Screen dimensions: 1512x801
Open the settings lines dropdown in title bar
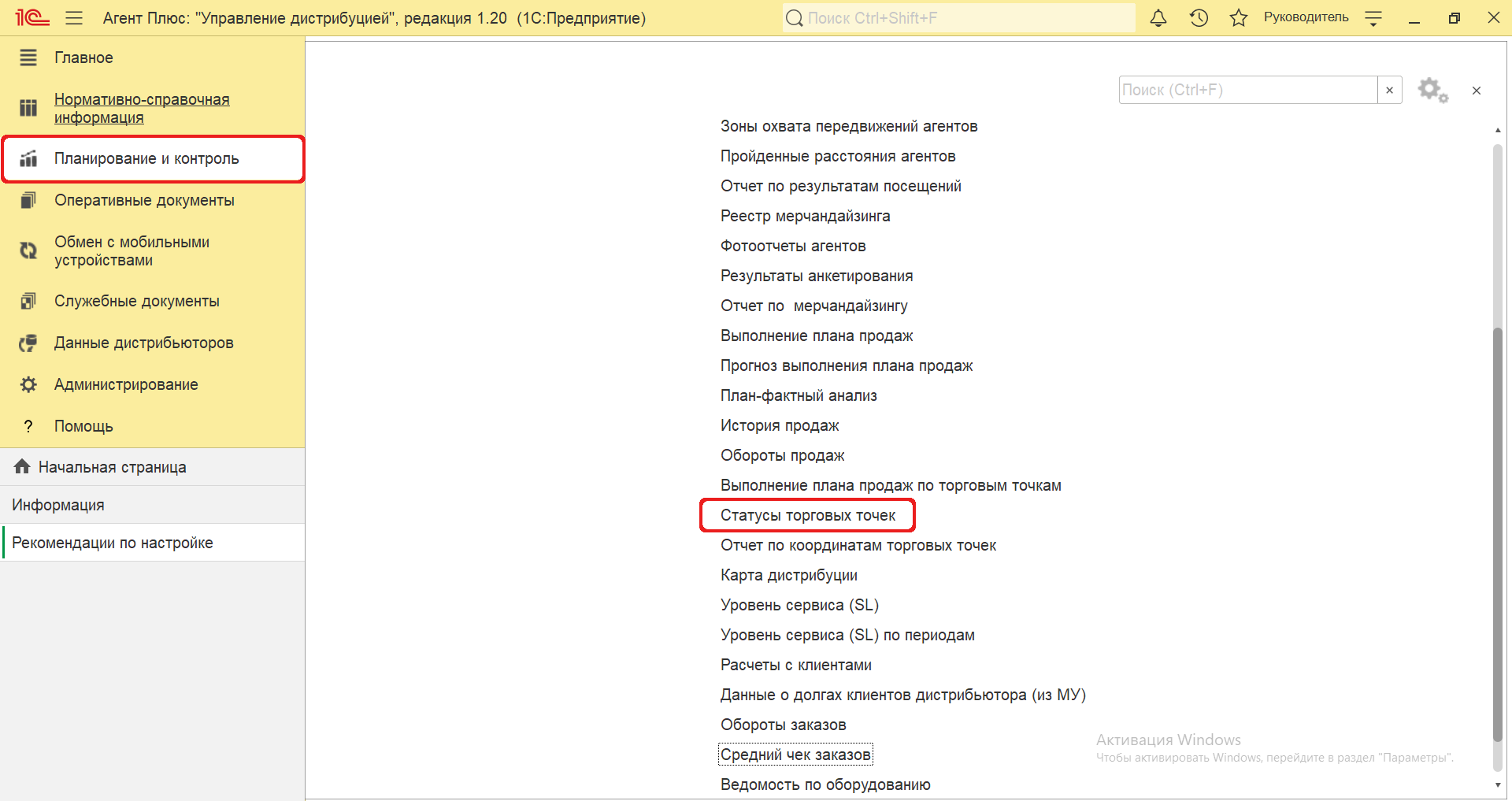(x=1373, y=18)
